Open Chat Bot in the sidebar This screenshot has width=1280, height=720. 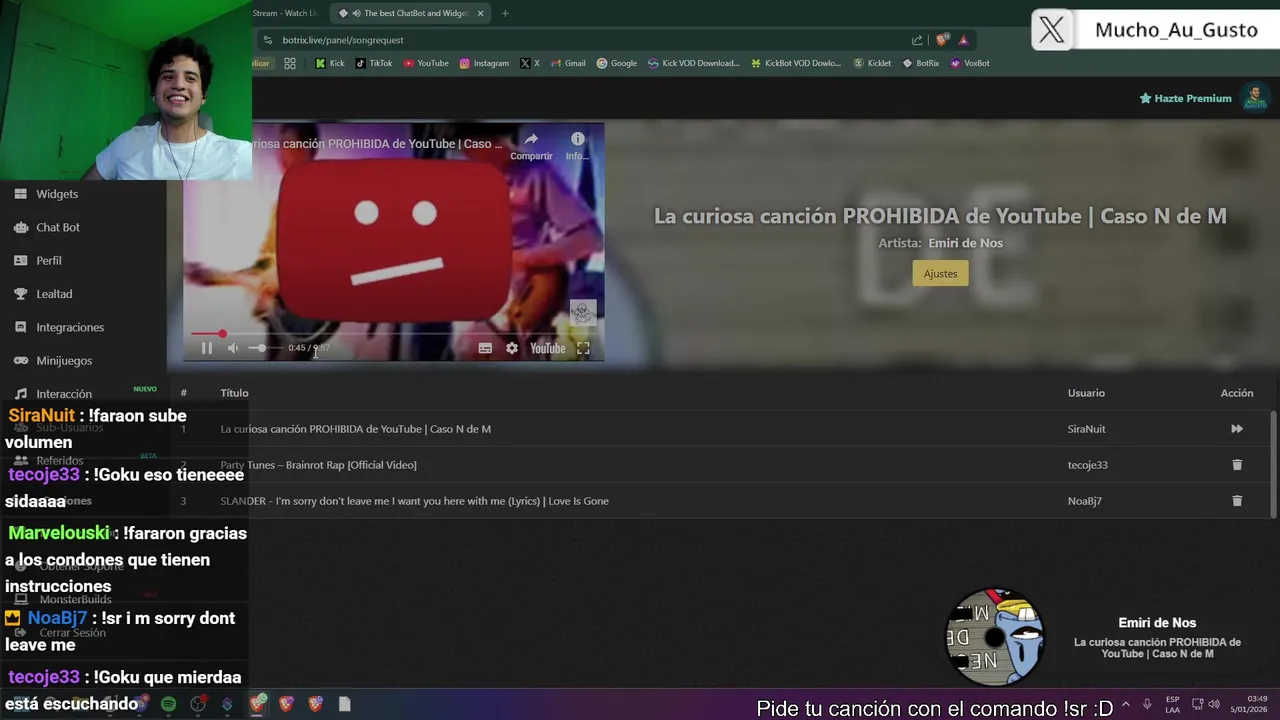point(58,227)
